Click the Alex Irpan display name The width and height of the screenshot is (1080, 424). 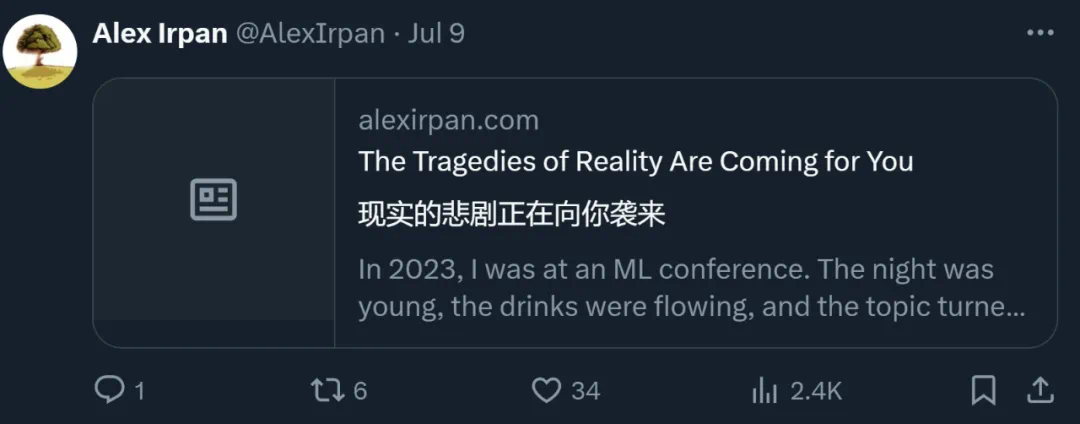click(159, 33)
